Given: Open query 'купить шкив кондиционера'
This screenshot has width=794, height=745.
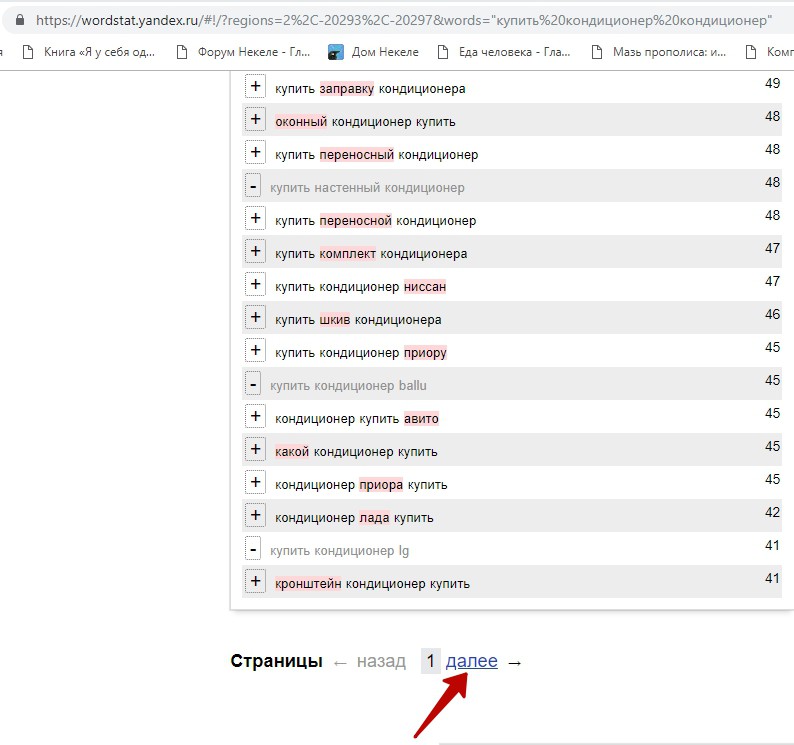Looking at the screenshot, I should point(358,320).
